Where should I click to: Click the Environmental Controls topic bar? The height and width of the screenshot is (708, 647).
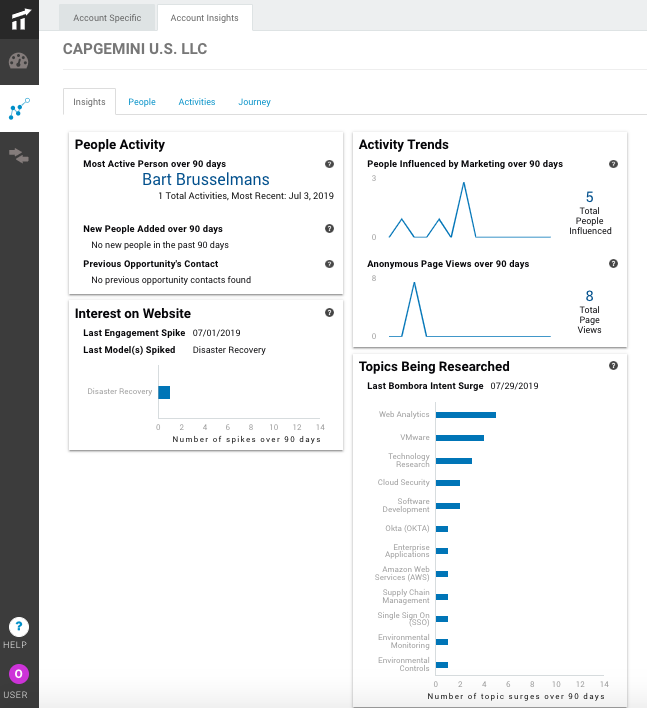point(442,665)
